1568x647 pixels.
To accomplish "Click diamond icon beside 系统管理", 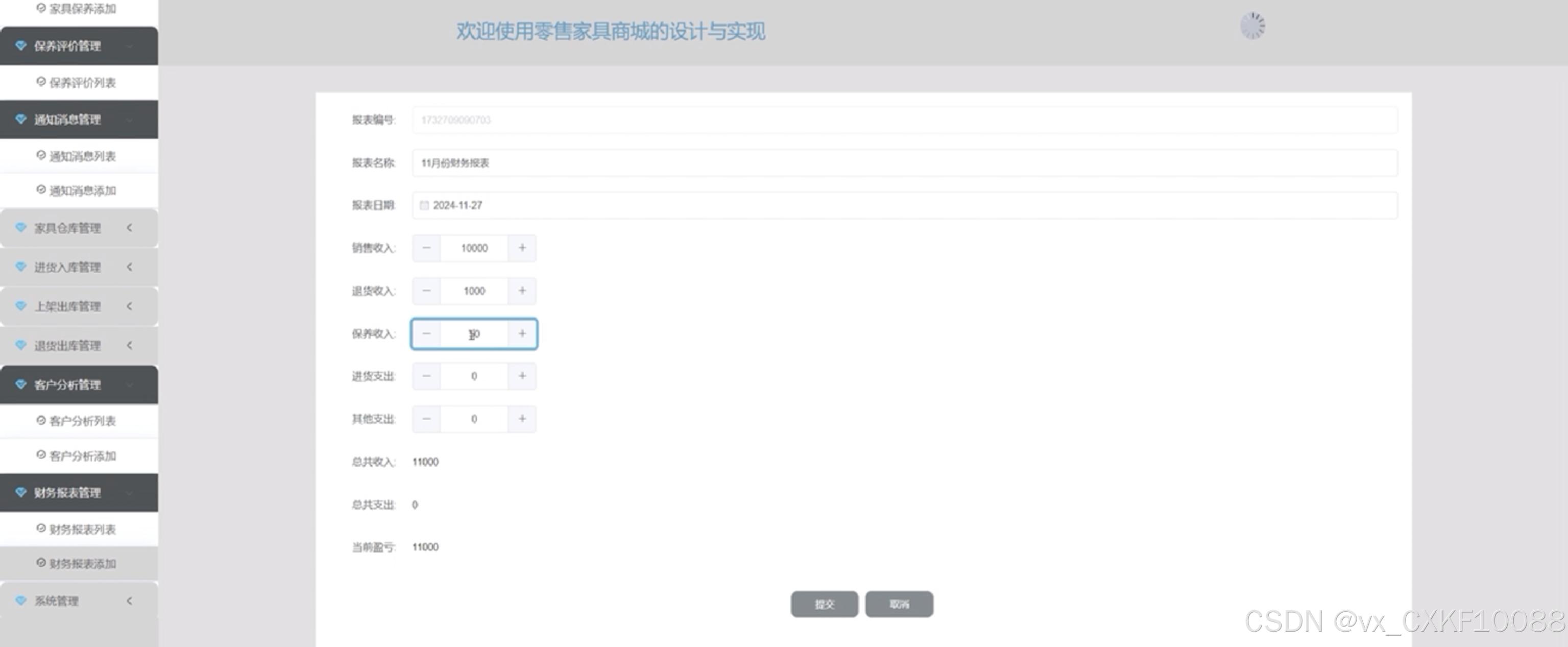I will (x=21, y=601).
